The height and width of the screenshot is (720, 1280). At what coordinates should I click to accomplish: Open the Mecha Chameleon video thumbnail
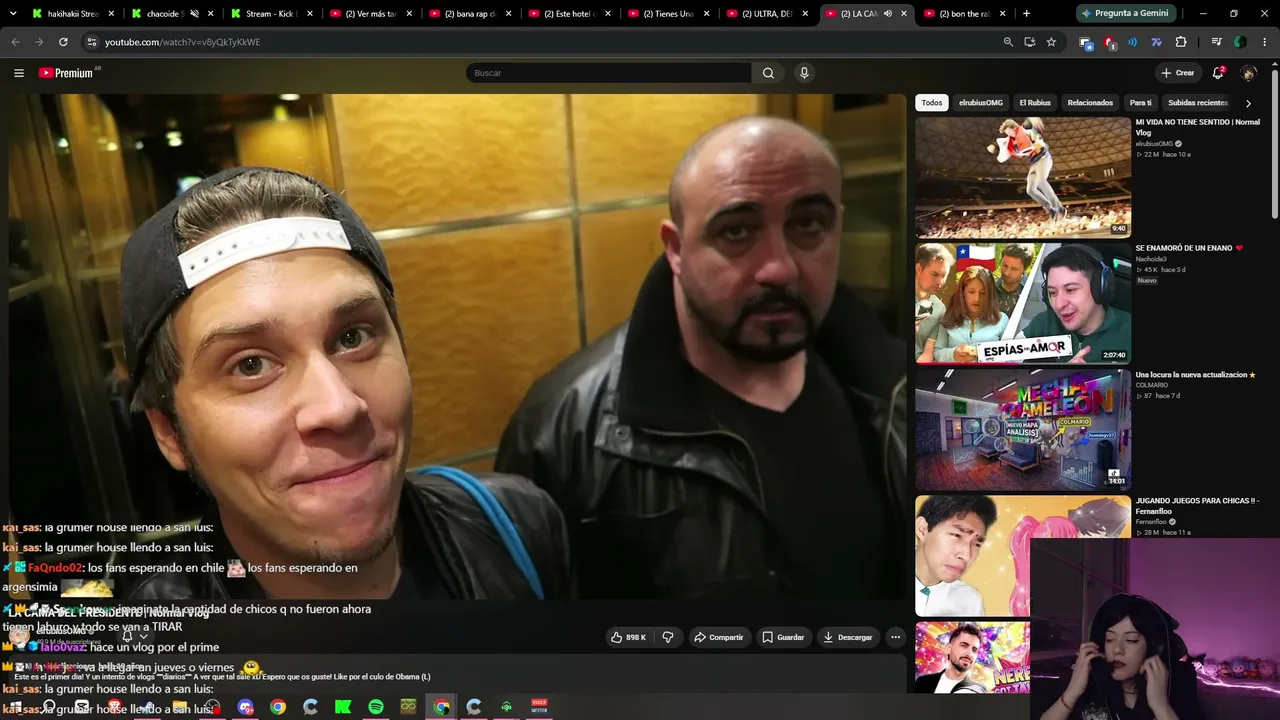point(1023,429)
